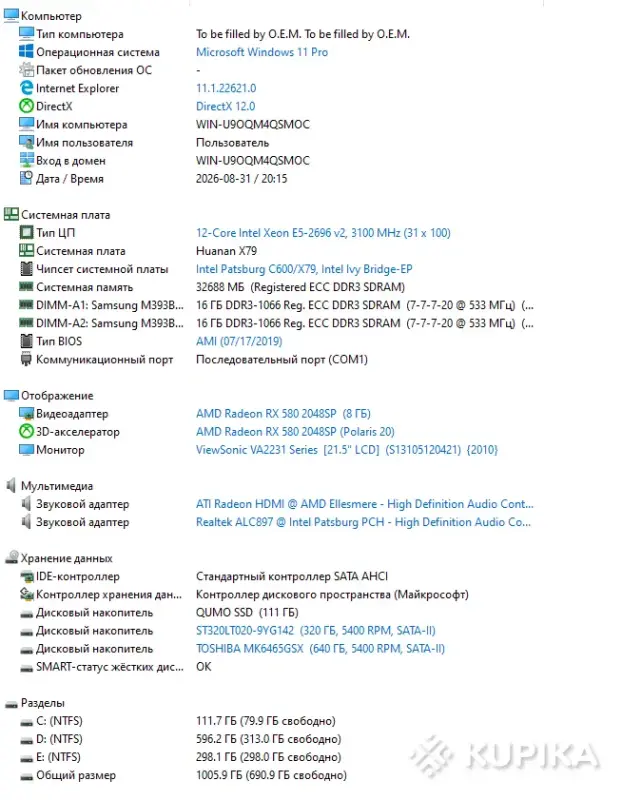Screen dimensions: 622x800
Task: Click the Тип BIOS chip icon
Action: [26, 341]
